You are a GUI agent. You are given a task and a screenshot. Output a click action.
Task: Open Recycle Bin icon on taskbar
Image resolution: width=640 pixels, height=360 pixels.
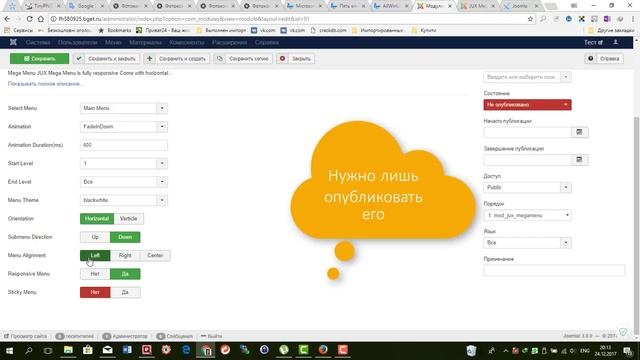click(471, 351)
